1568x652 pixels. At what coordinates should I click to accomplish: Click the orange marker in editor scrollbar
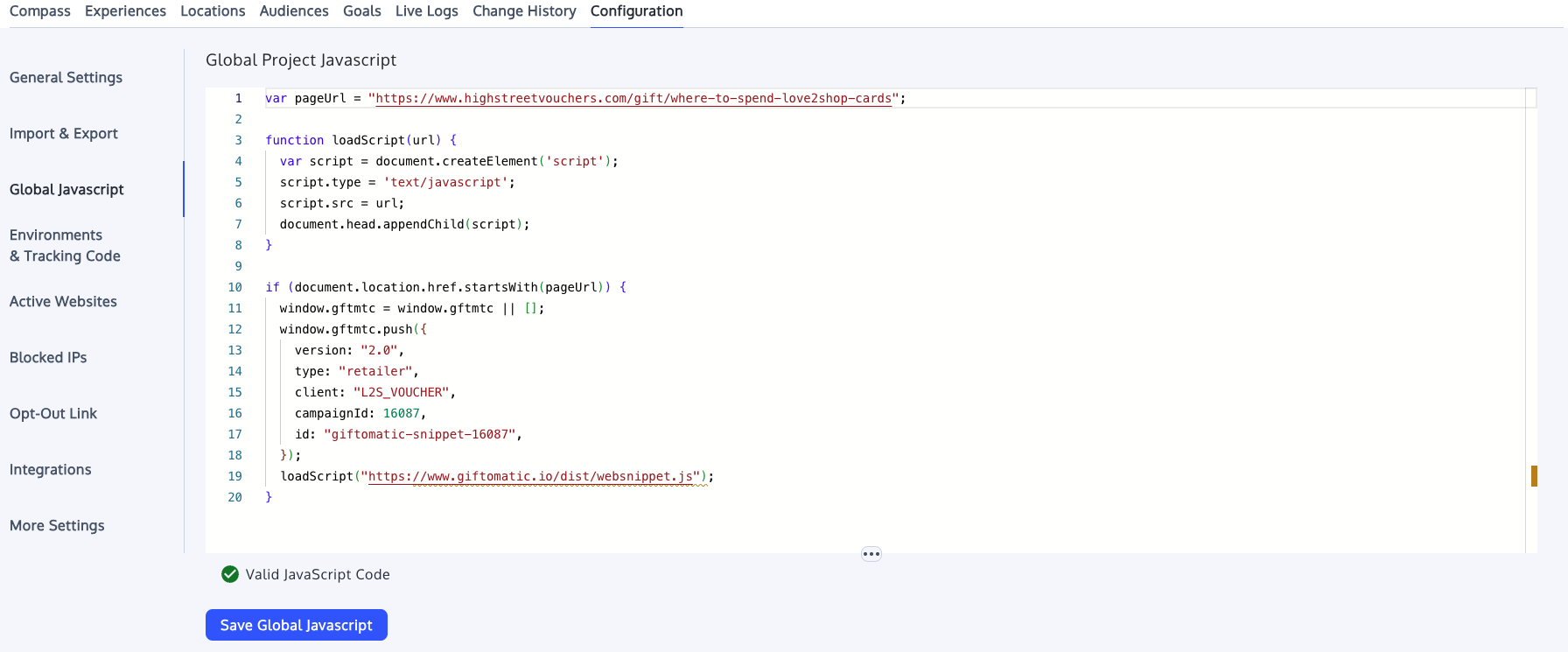coord(1534,476)
